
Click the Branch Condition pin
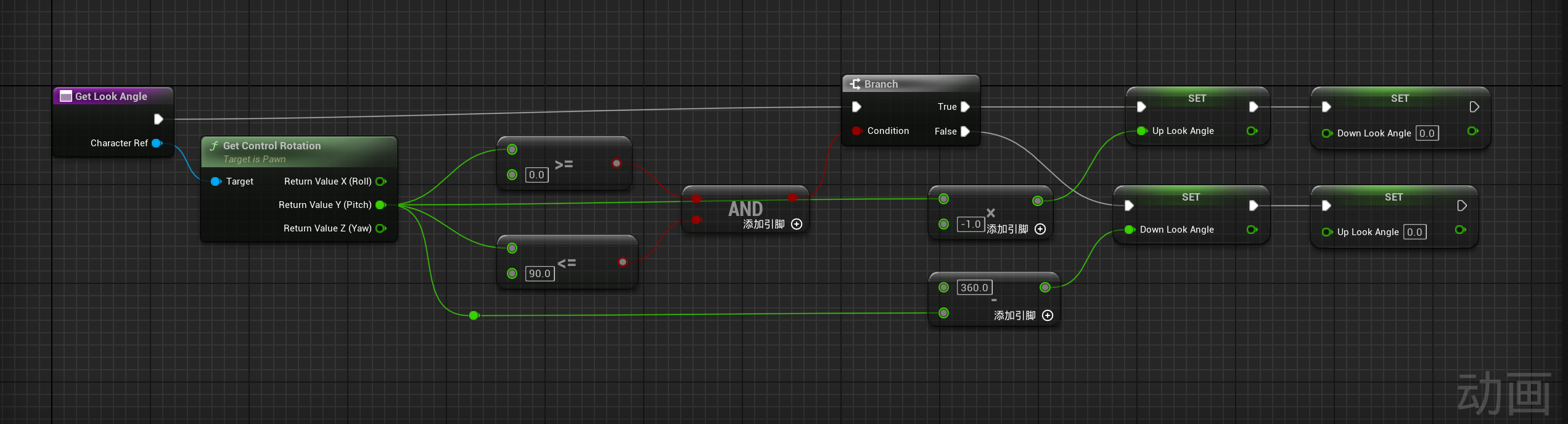point(856,131)
